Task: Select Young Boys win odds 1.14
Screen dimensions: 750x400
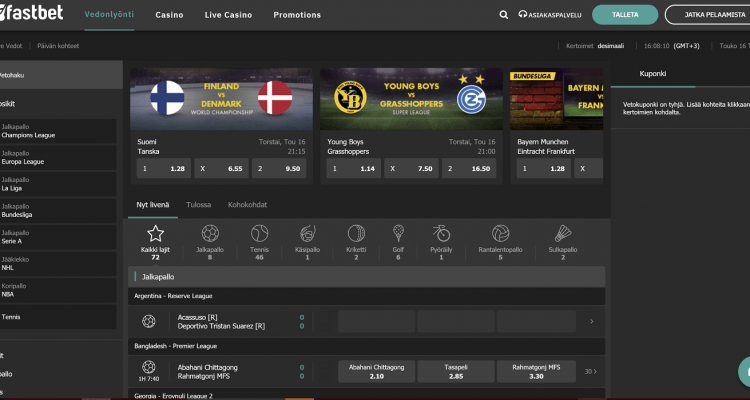Action: coord(353,168)
